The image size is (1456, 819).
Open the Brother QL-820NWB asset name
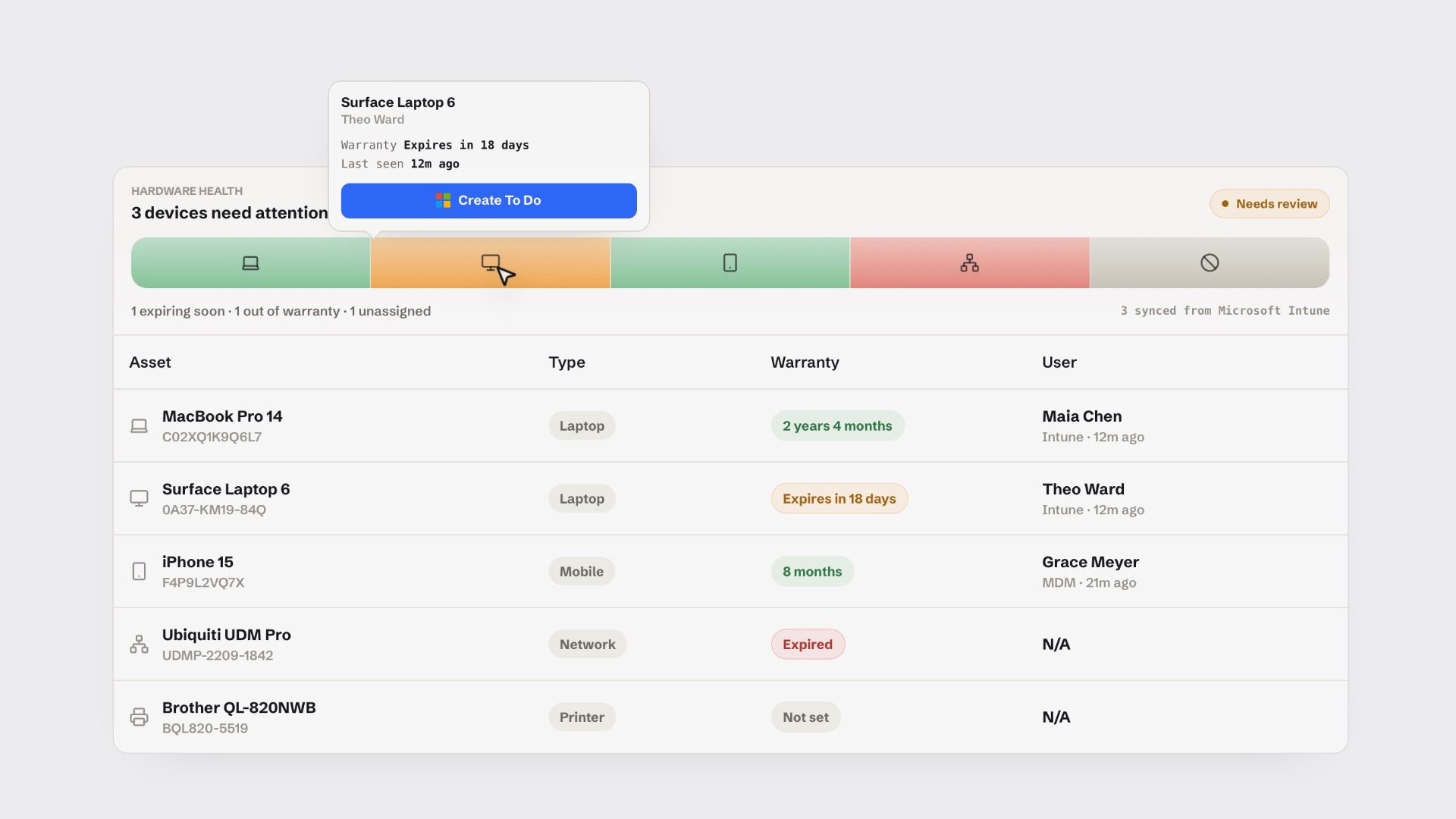239,708
